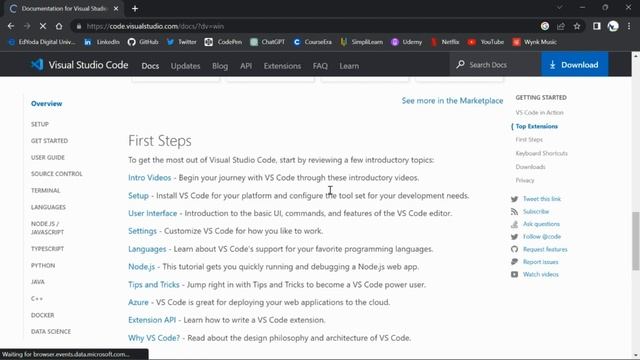Open the Chrome three-dot menu
Screen dimensions: 640x360
629,26
